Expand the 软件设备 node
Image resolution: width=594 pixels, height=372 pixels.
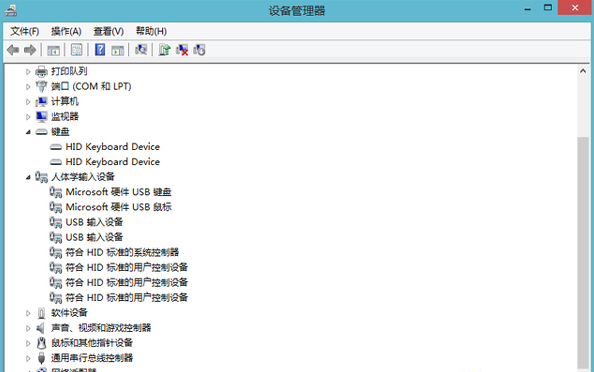point(28,313)
